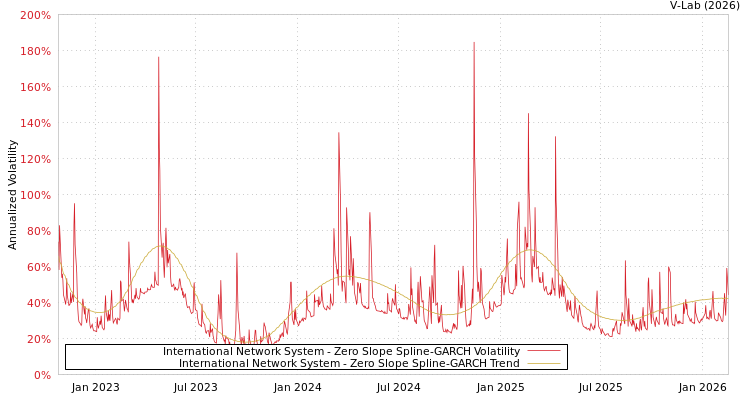Click the Spline-GARCH Trend legend entry
The height and width of the screenshot is (400, 750).
pyautogui.click(x=349, y=363)
